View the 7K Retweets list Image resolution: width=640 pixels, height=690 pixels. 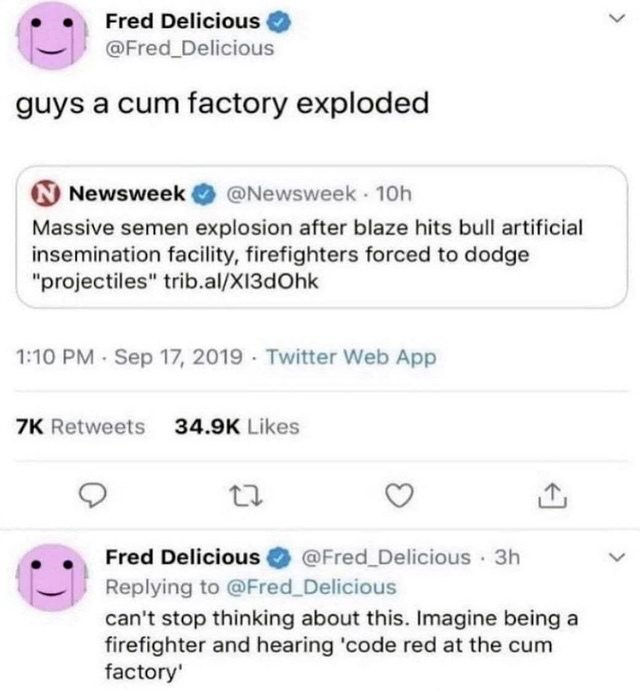coord(80,427)
